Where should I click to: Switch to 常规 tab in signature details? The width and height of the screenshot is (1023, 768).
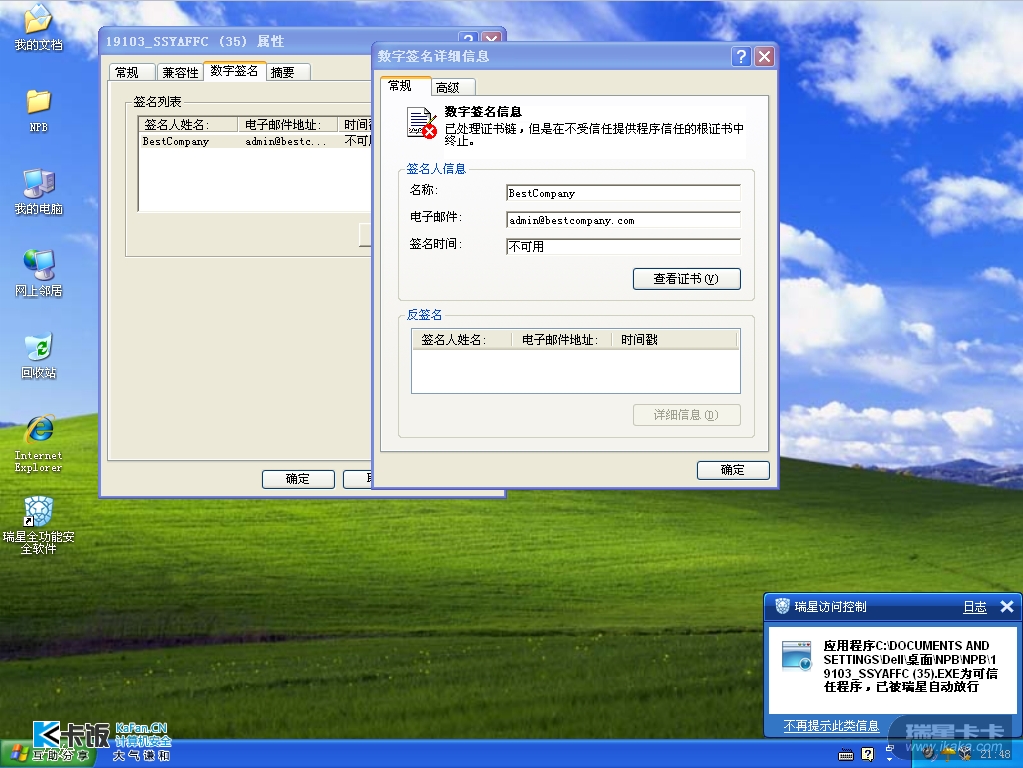(405, 85)
